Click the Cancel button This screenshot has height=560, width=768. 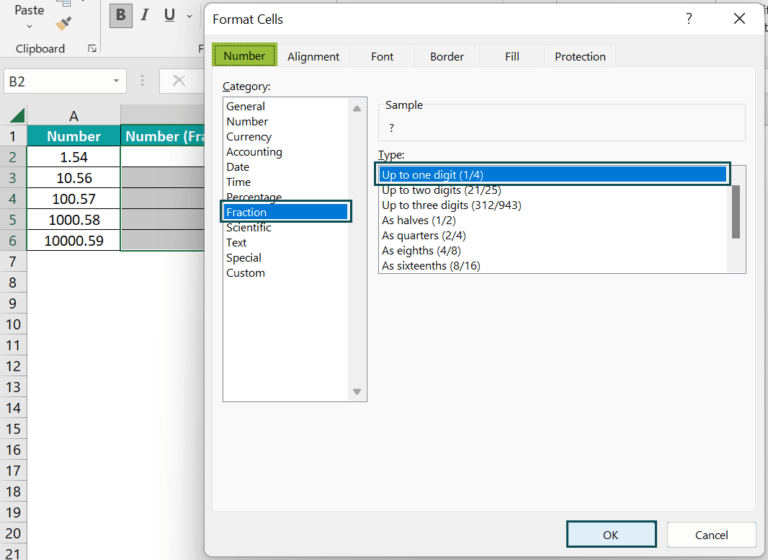(711, 535)
